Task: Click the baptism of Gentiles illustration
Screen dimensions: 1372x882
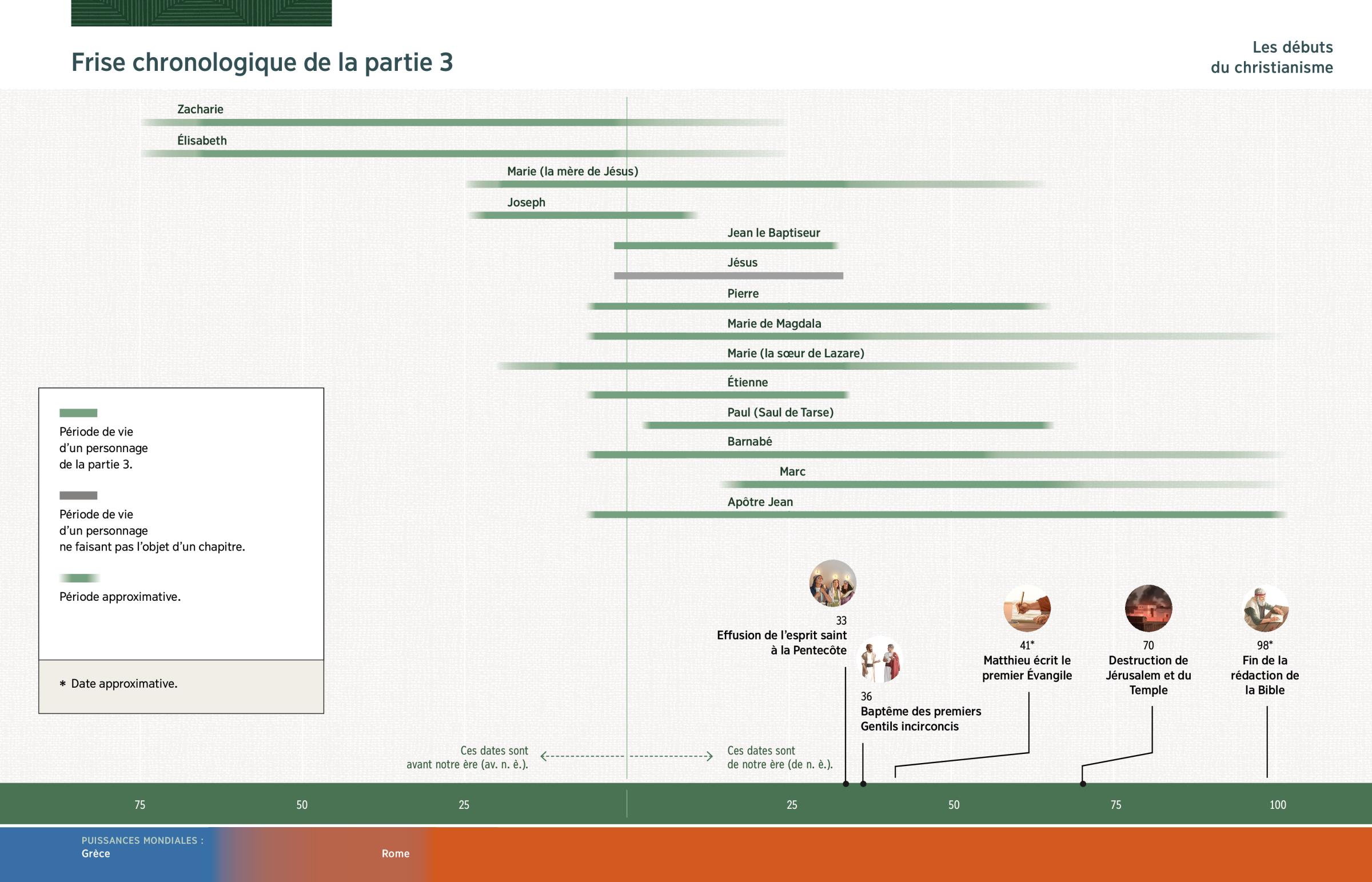Action: [881, 660]
